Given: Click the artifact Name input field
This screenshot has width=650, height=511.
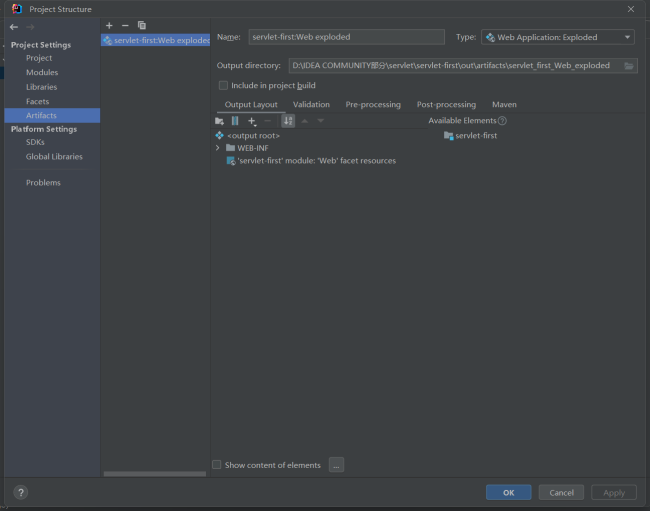Looking at the screenshot, I should click(x=347, y=37).
